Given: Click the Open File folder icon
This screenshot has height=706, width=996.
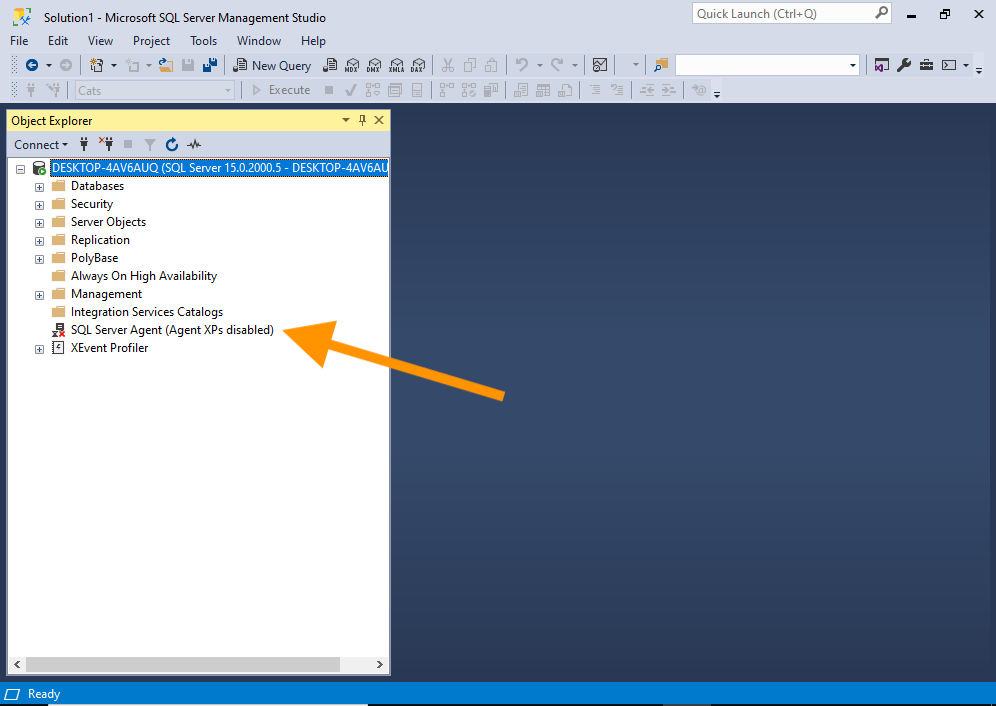Looking at the screenshot, I should tap(166, 65).
